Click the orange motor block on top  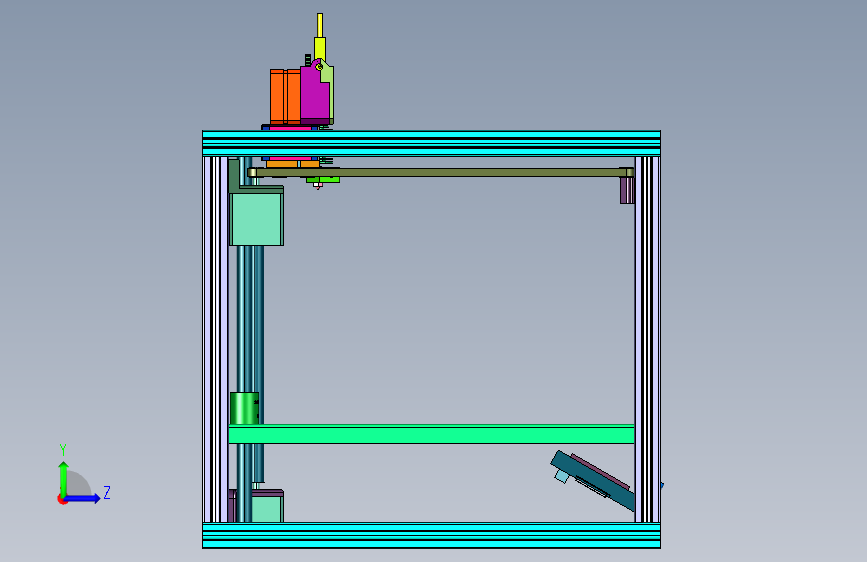point(285,96)
